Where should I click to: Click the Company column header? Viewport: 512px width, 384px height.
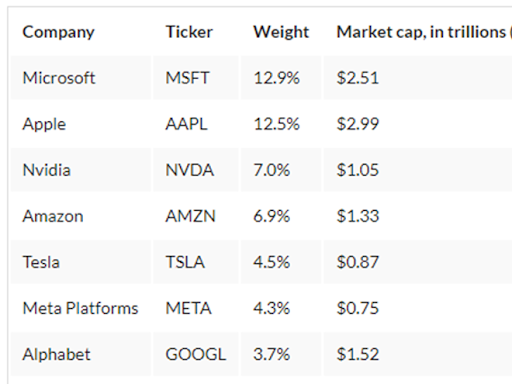(81, 32)
